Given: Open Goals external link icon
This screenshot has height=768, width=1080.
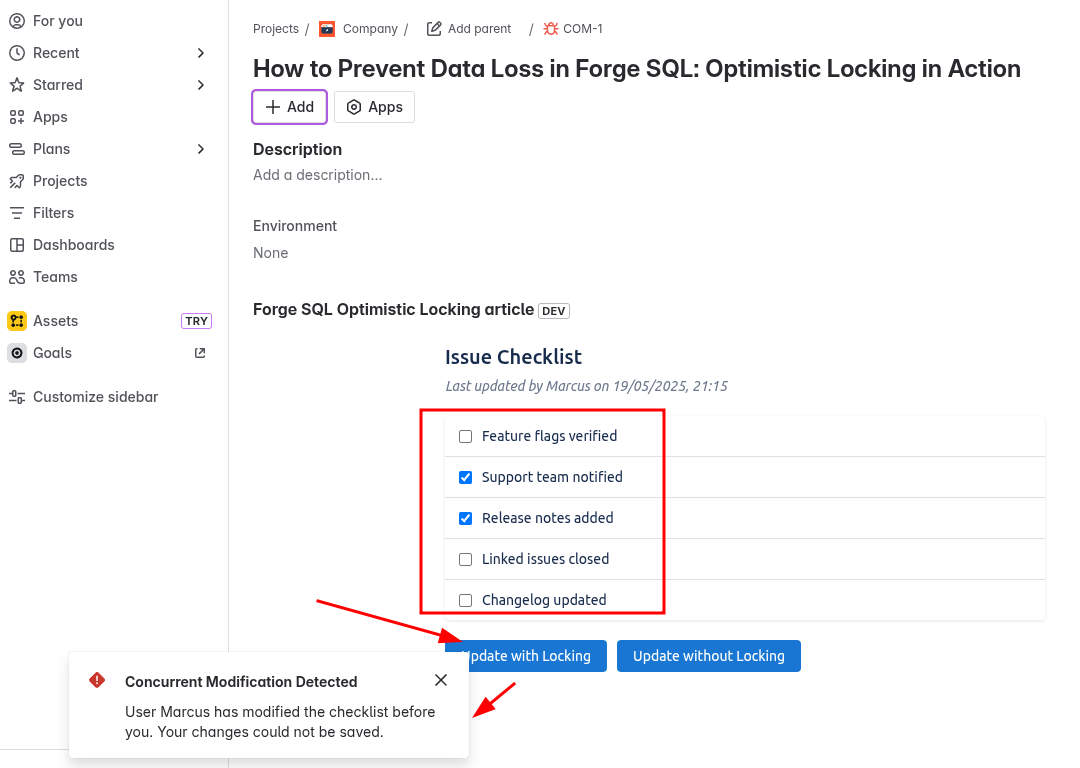Looking at the screenshot, I should (x=200, y=353).
